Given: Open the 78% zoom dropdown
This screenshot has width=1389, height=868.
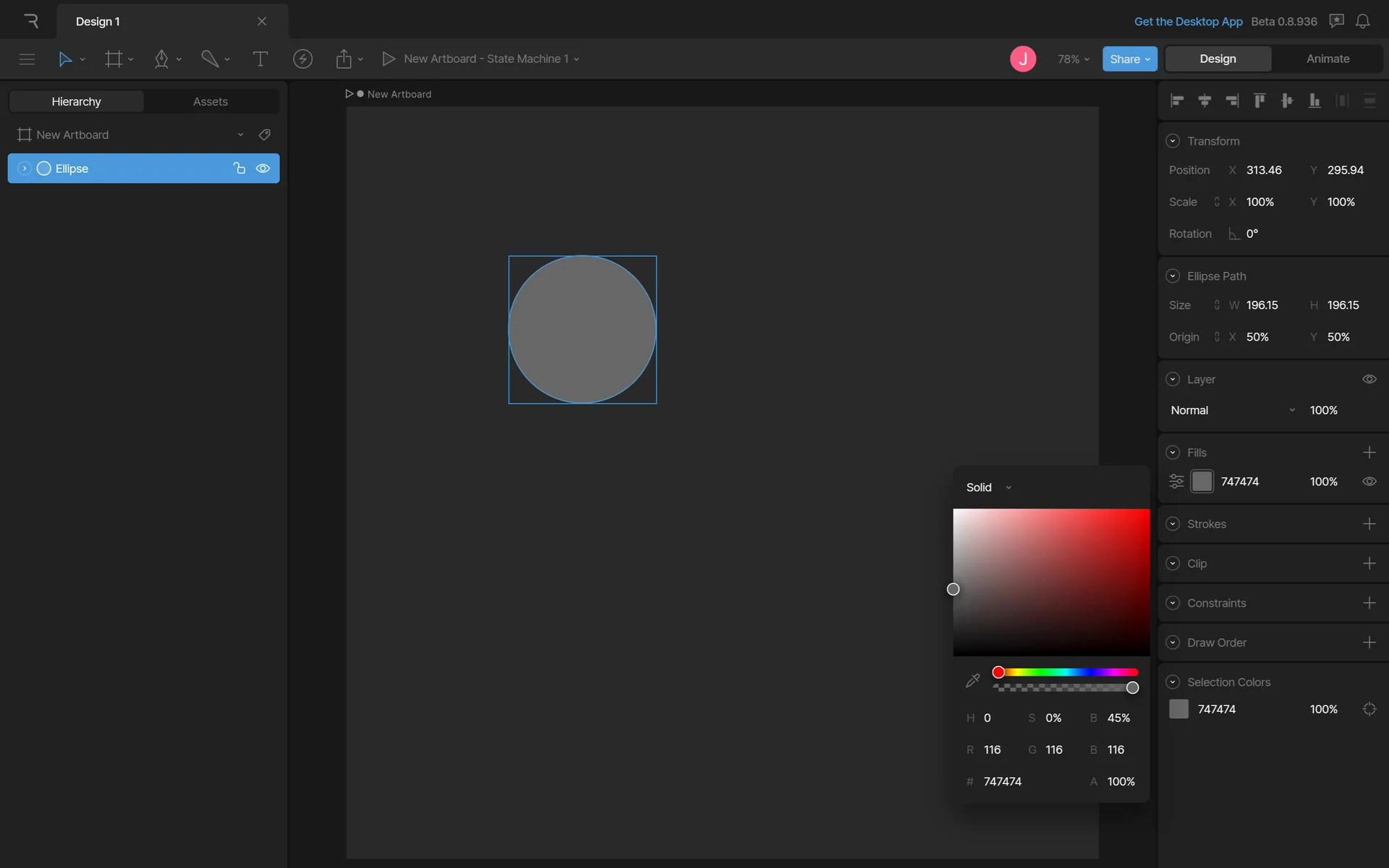Looking at the screenshot, I should (1073, 59).
